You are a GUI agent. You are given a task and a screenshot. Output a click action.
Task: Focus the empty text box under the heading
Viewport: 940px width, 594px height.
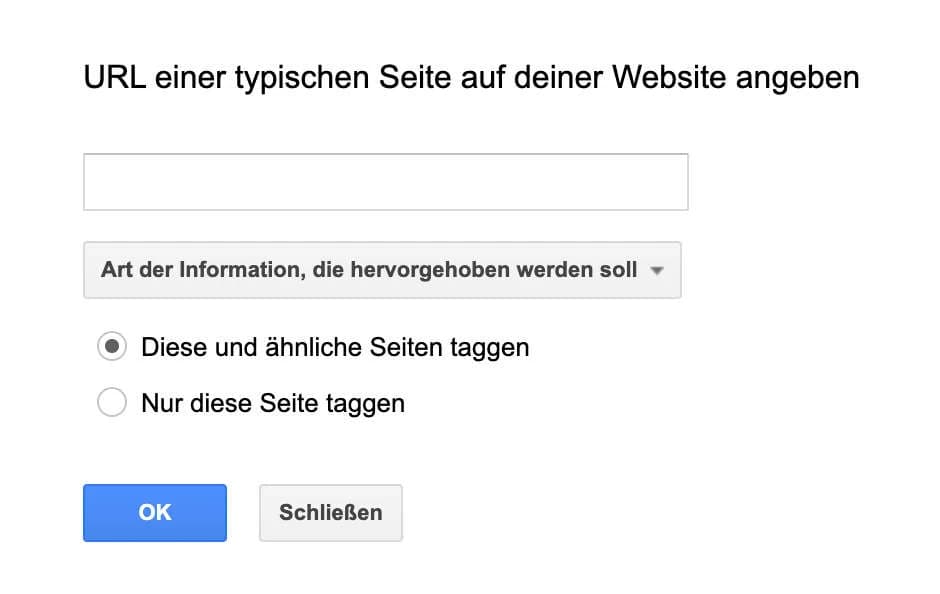(385, 182)
